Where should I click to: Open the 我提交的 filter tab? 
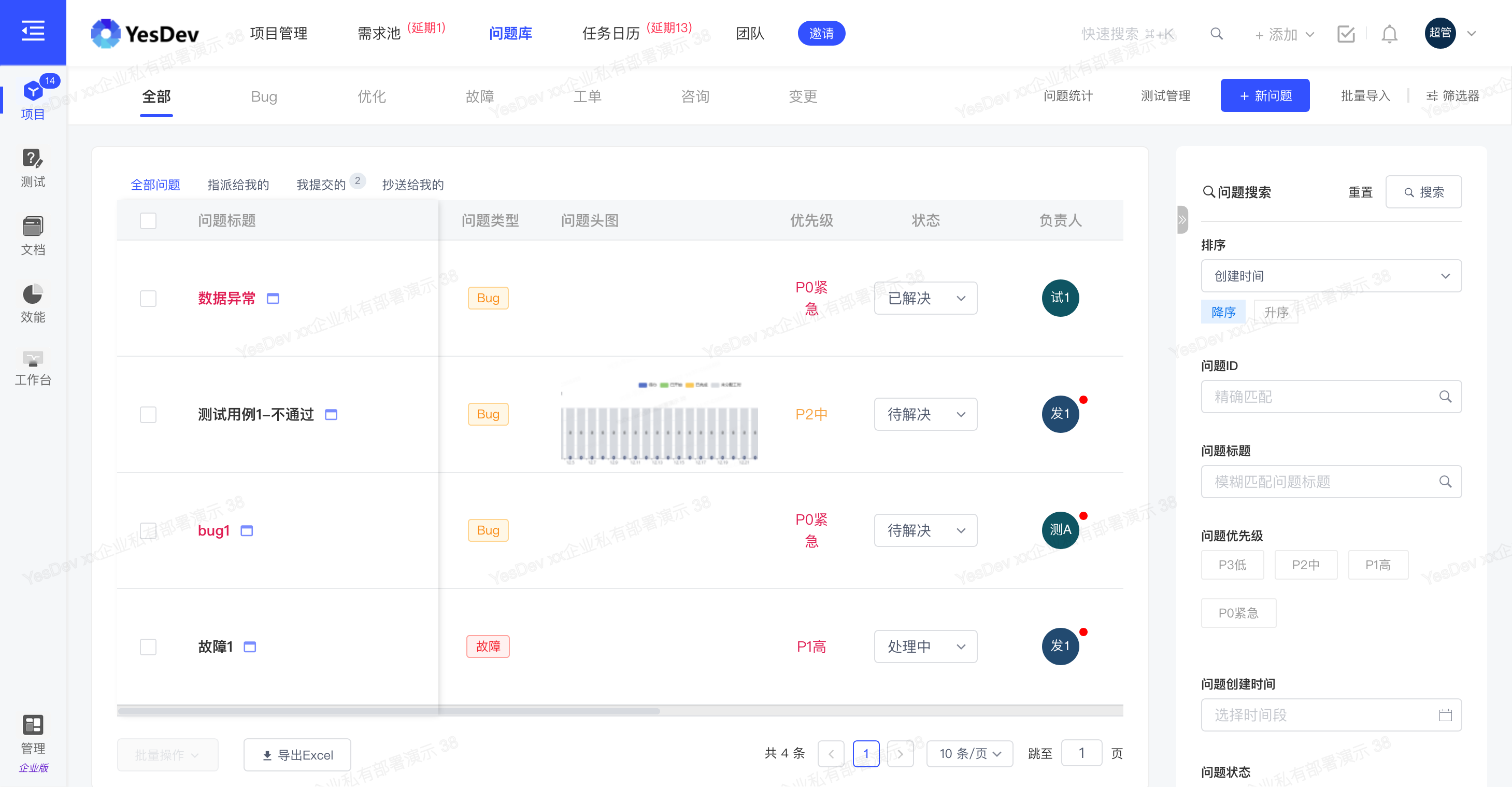pos(321,185)
